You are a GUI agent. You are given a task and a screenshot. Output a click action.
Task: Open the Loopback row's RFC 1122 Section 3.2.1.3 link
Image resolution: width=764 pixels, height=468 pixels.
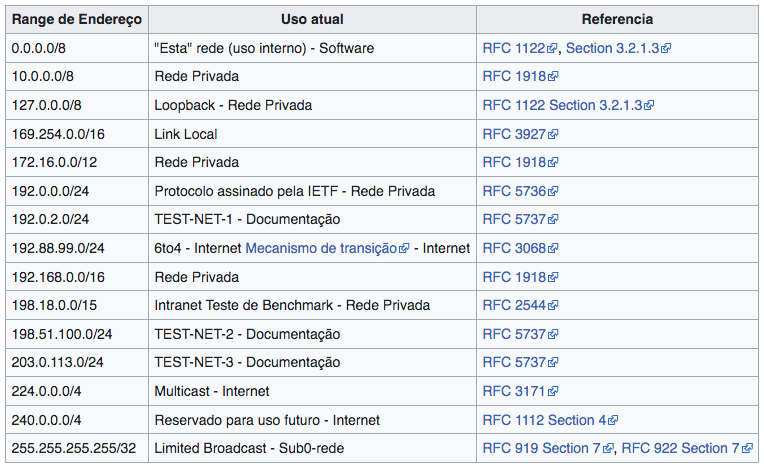562,105
